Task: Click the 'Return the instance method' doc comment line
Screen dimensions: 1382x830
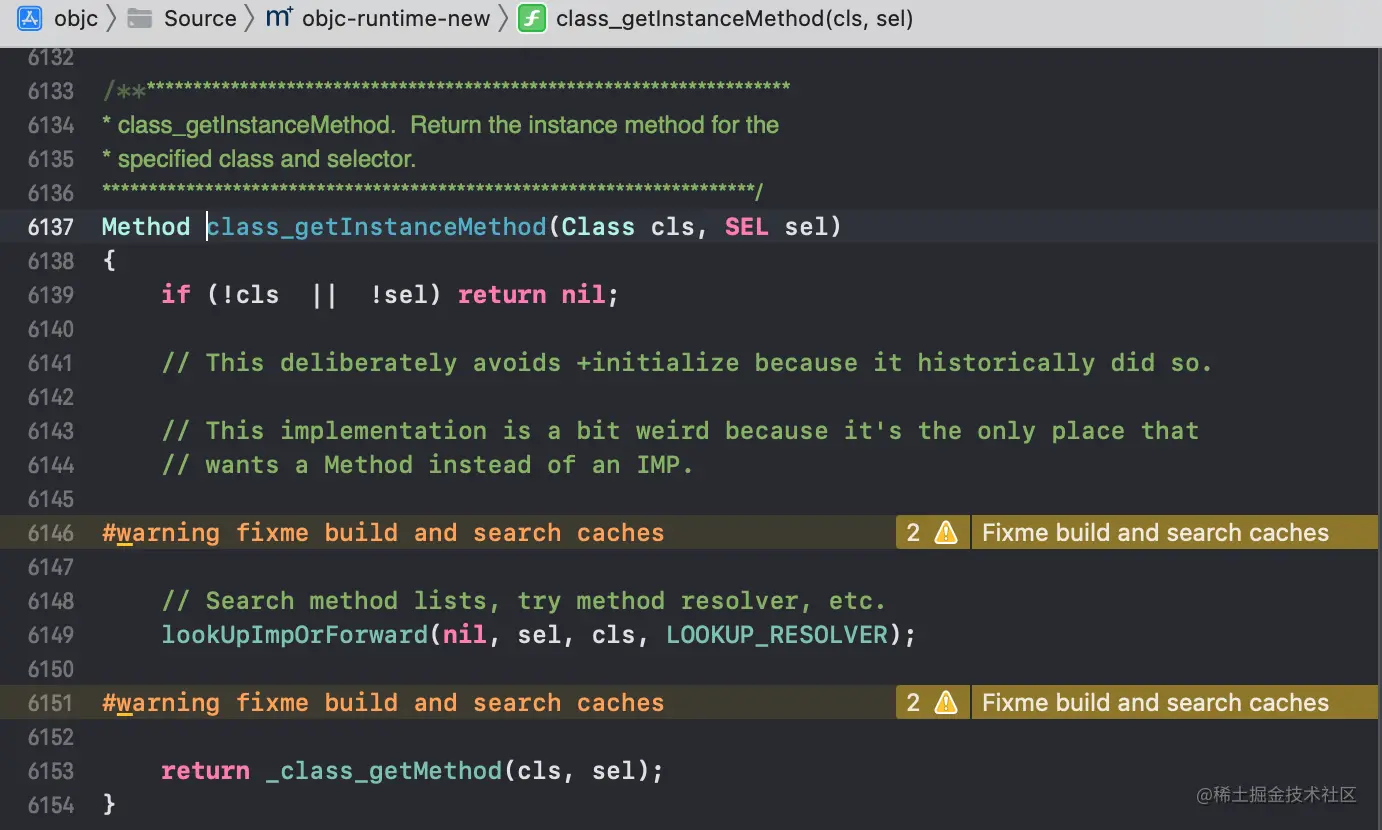Action: (441, 125)
